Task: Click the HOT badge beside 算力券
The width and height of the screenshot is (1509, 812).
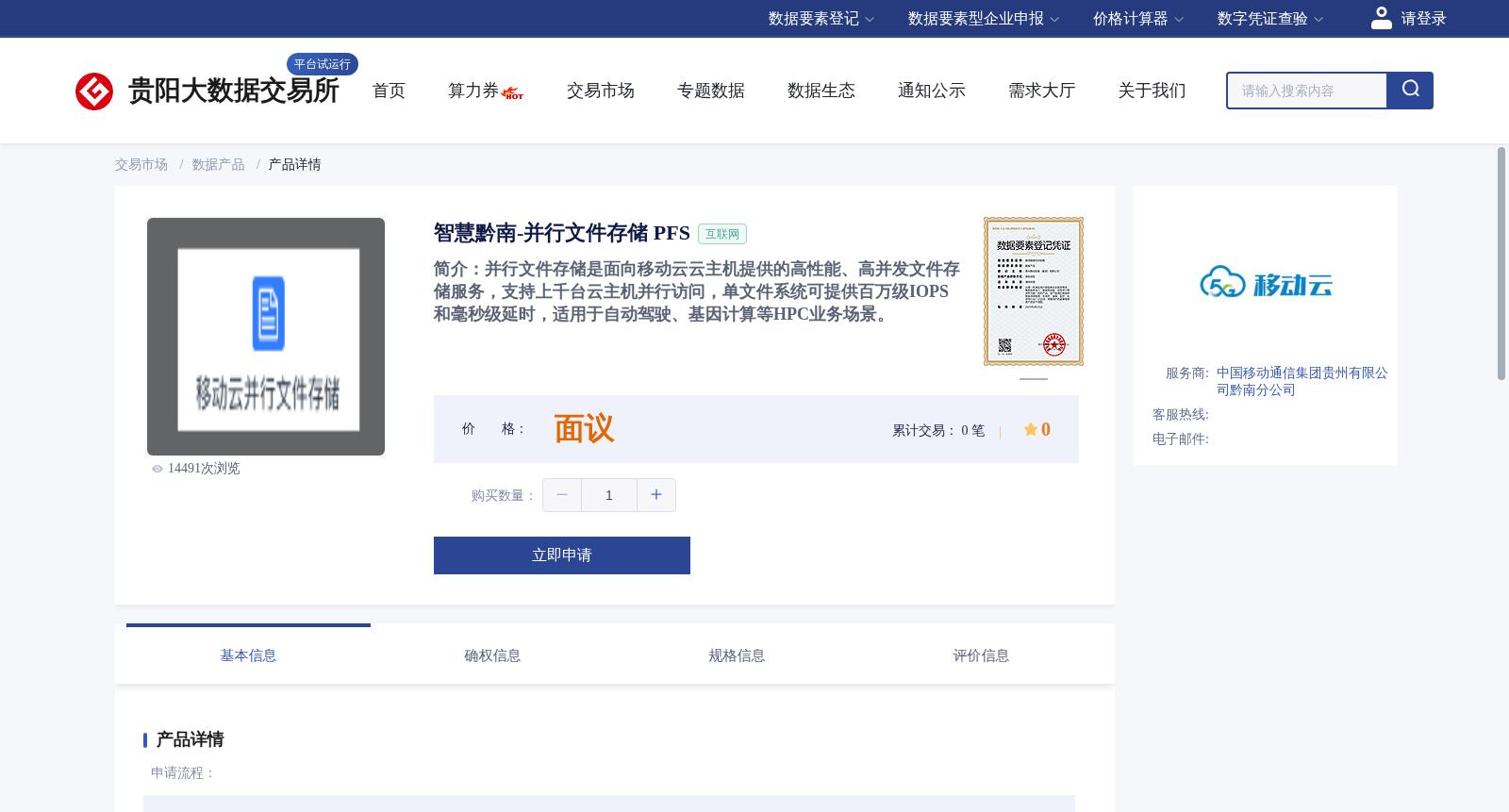Action: (513, 93)
